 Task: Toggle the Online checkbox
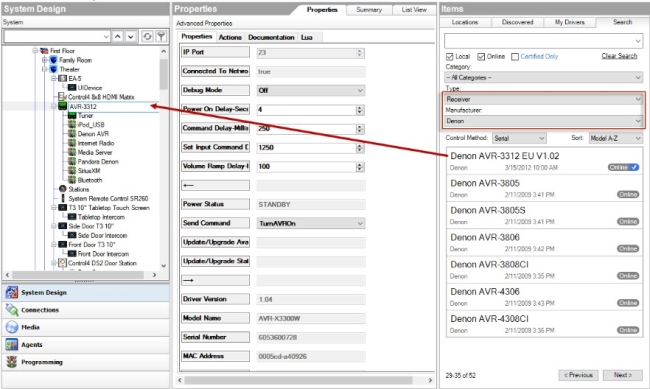481,56
